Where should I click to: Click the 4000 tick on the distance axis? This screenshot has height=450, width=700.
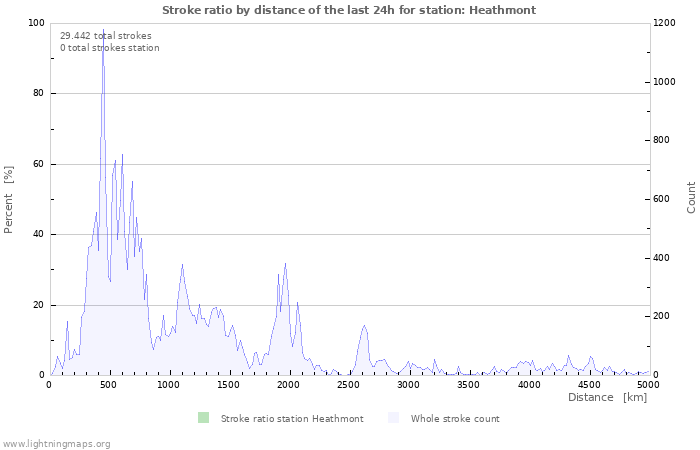click(x=528, y=384)
